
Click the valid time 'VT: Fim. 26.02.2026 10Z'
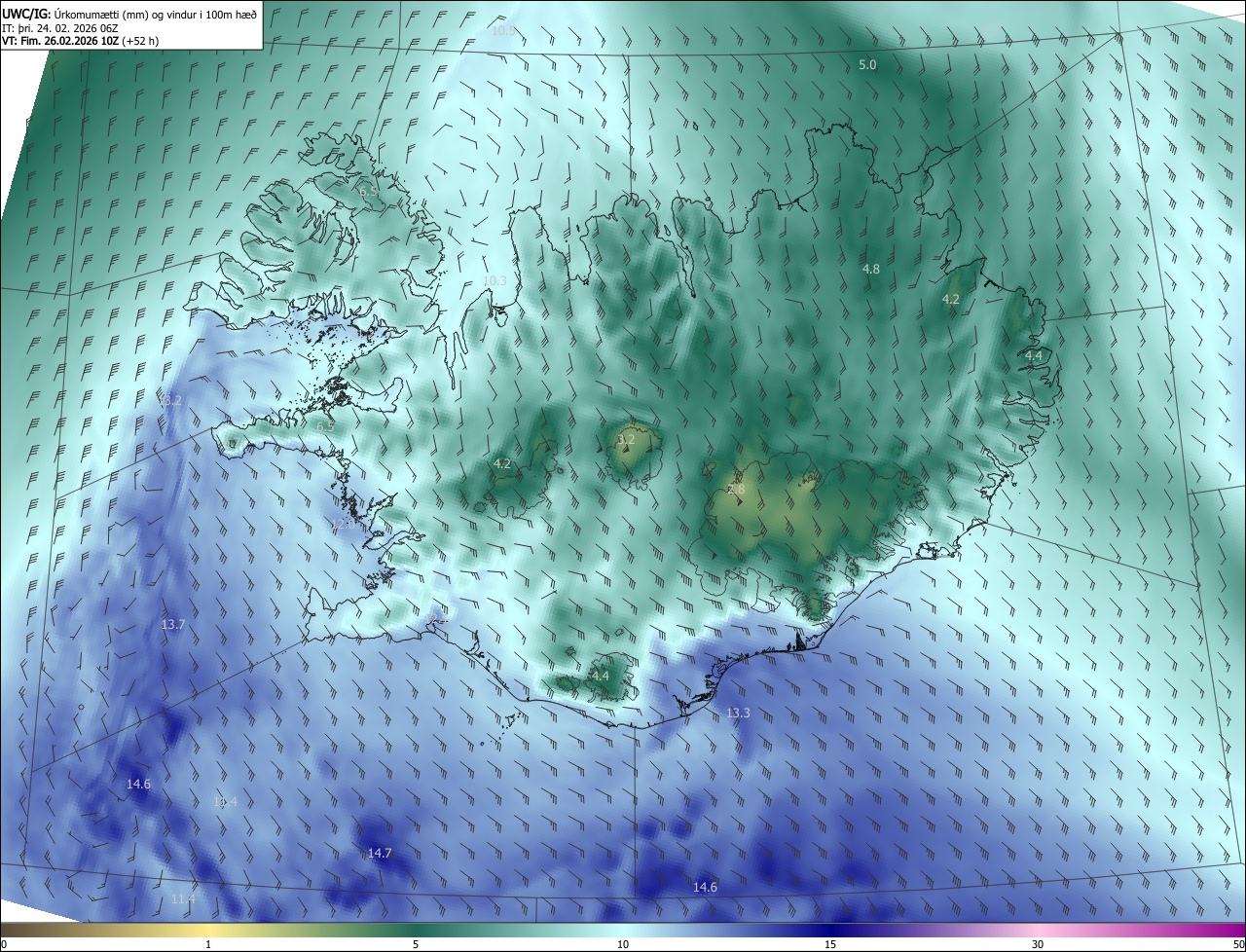coord(60,41)
